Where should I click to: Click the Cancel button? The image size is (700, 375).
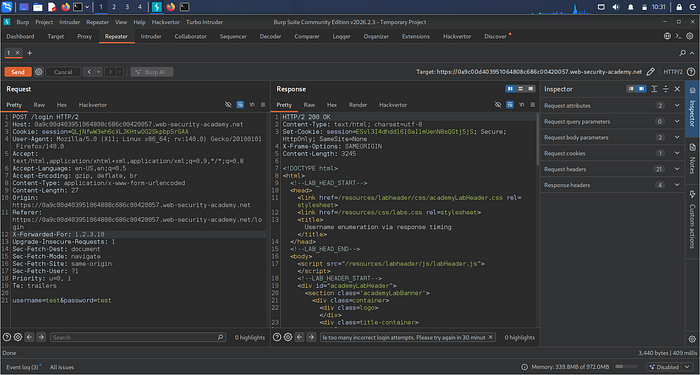click(63, 72)
